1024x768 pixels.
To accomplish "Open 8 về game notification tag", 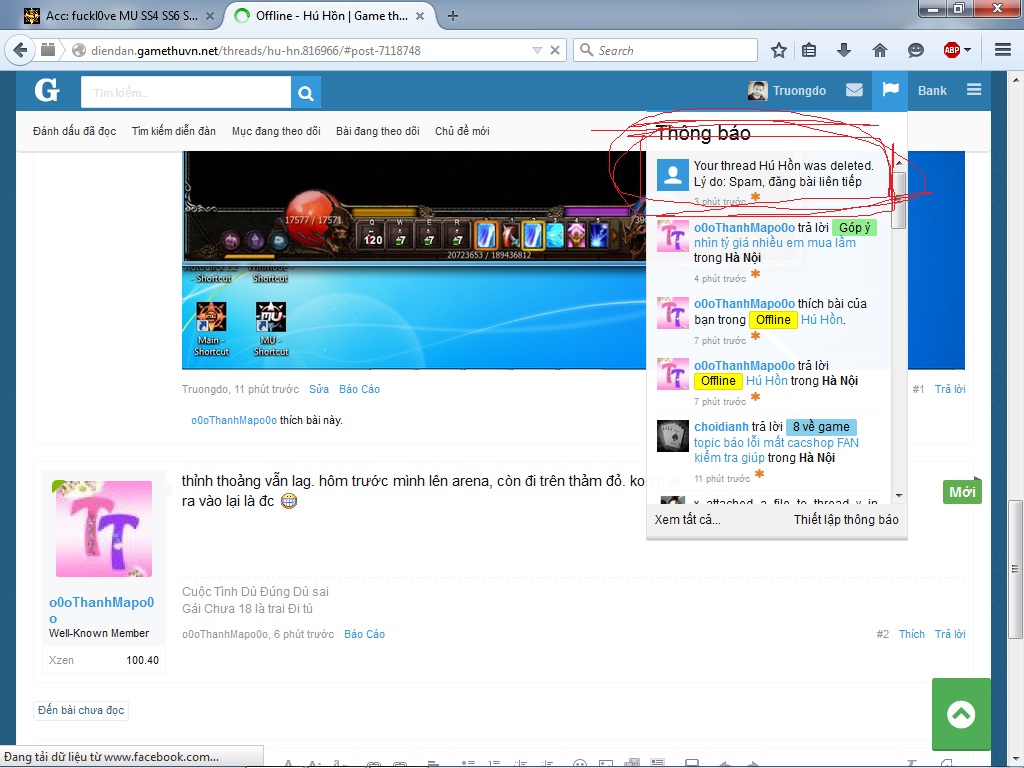I will (821, 426).
